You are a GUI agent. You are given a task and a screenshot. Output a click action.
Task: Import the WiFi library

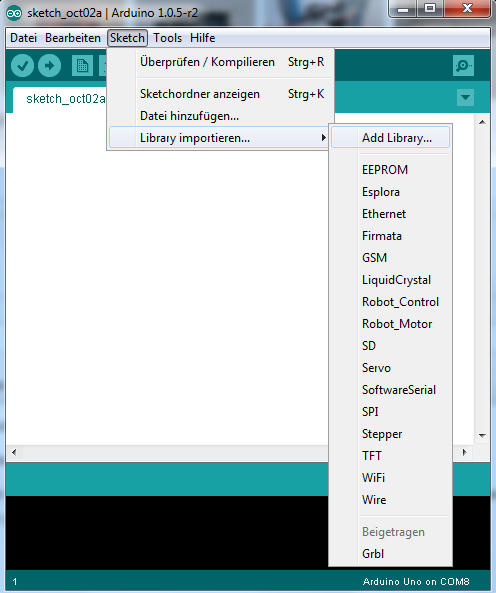[x=391, y=477]
